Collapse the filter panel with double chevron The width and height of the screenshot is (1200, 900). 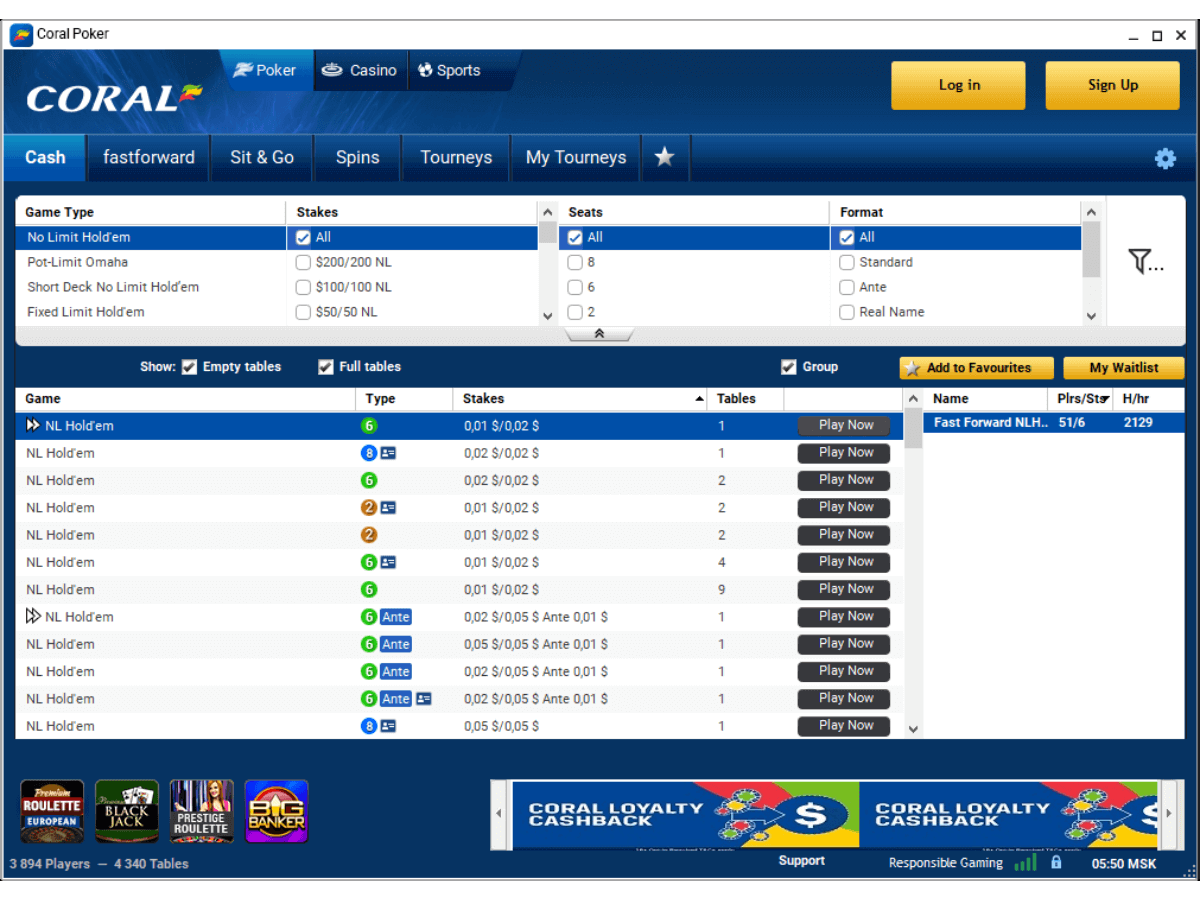click(x=599, y=334)
